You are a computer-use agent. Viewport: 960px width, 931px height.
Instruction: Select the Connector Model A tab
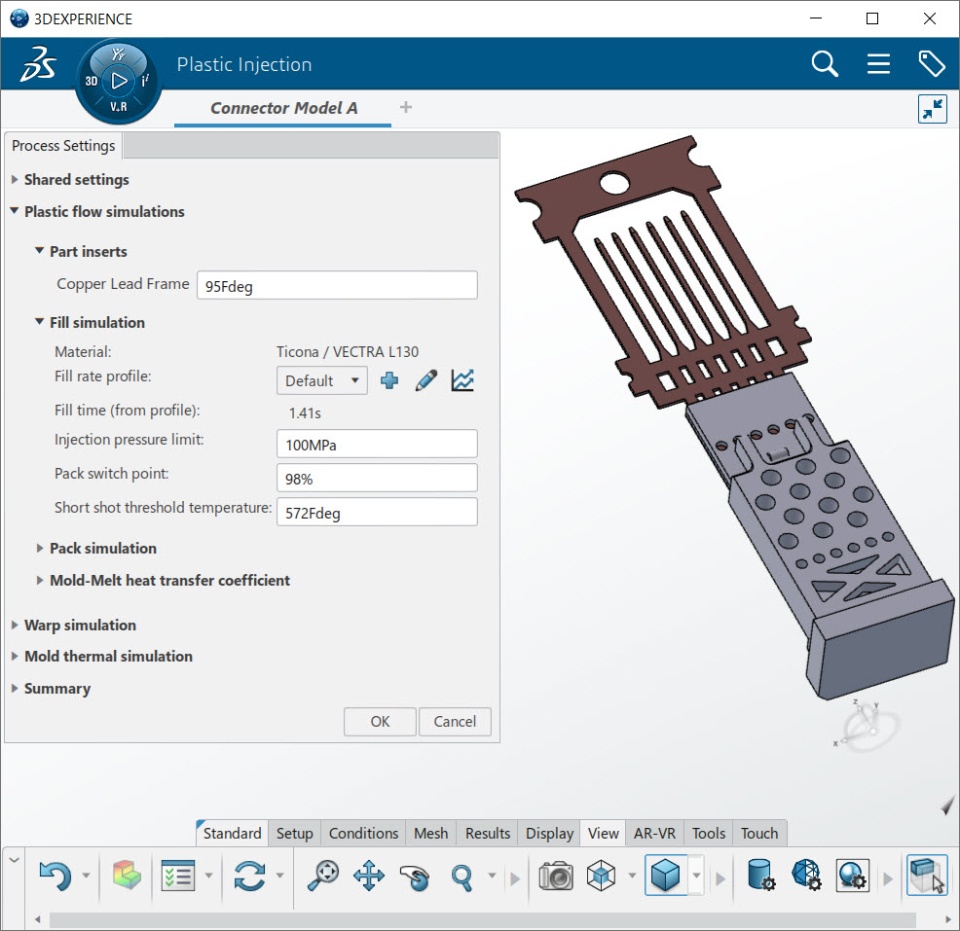click(x=283, y=108)
